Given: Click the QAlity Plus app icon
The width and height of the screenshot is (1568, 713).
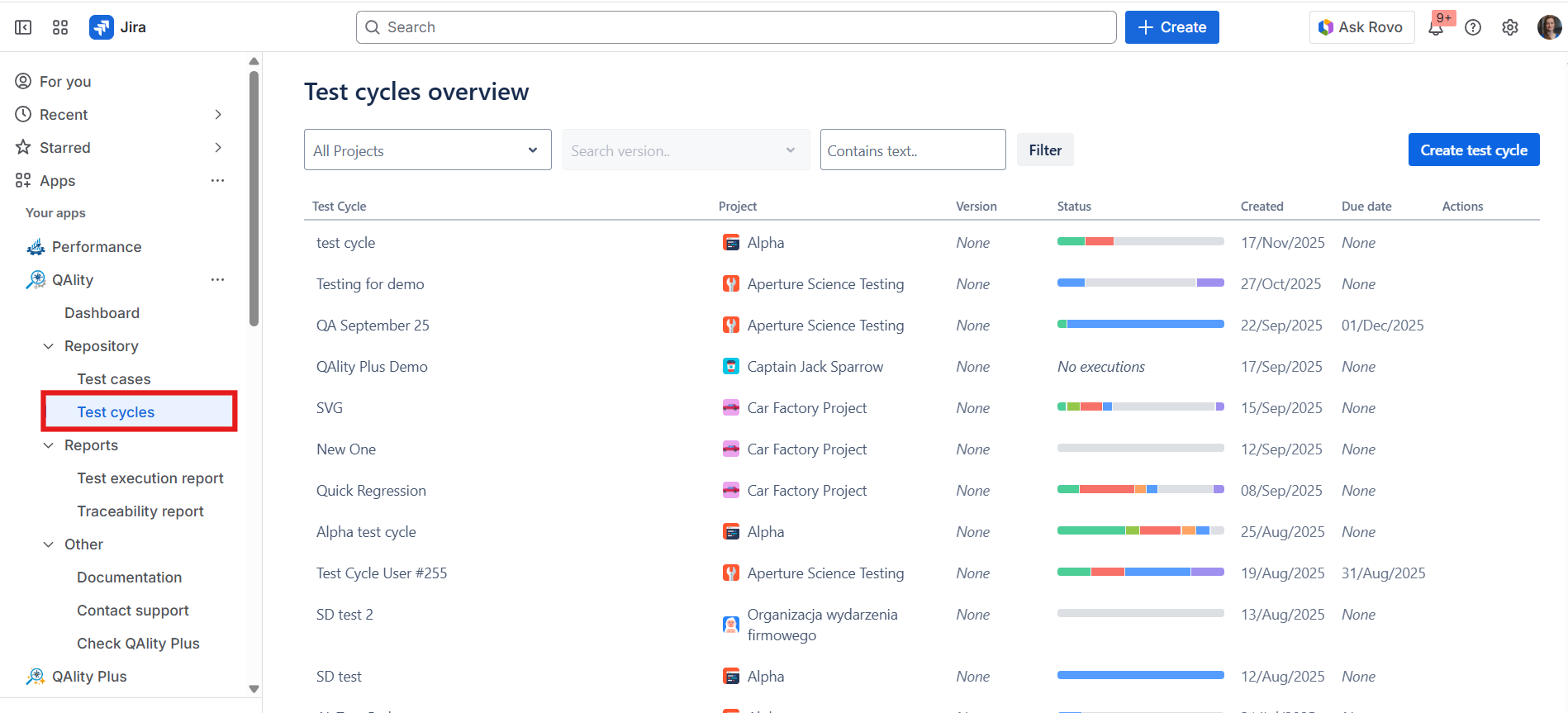Looking at the screenshot, I should pos(36,676).
